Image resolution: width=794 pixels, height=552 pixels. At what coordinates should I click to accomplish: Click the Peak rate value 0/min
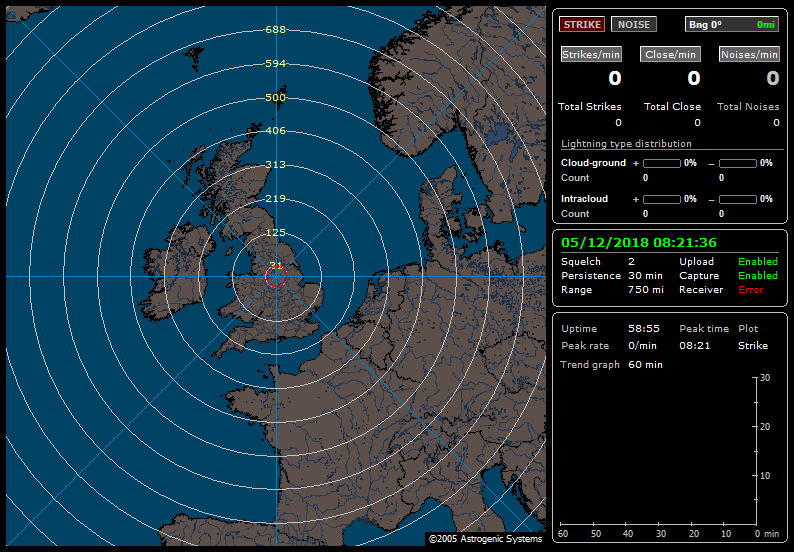pyautogui.click(x=642, y=345)
